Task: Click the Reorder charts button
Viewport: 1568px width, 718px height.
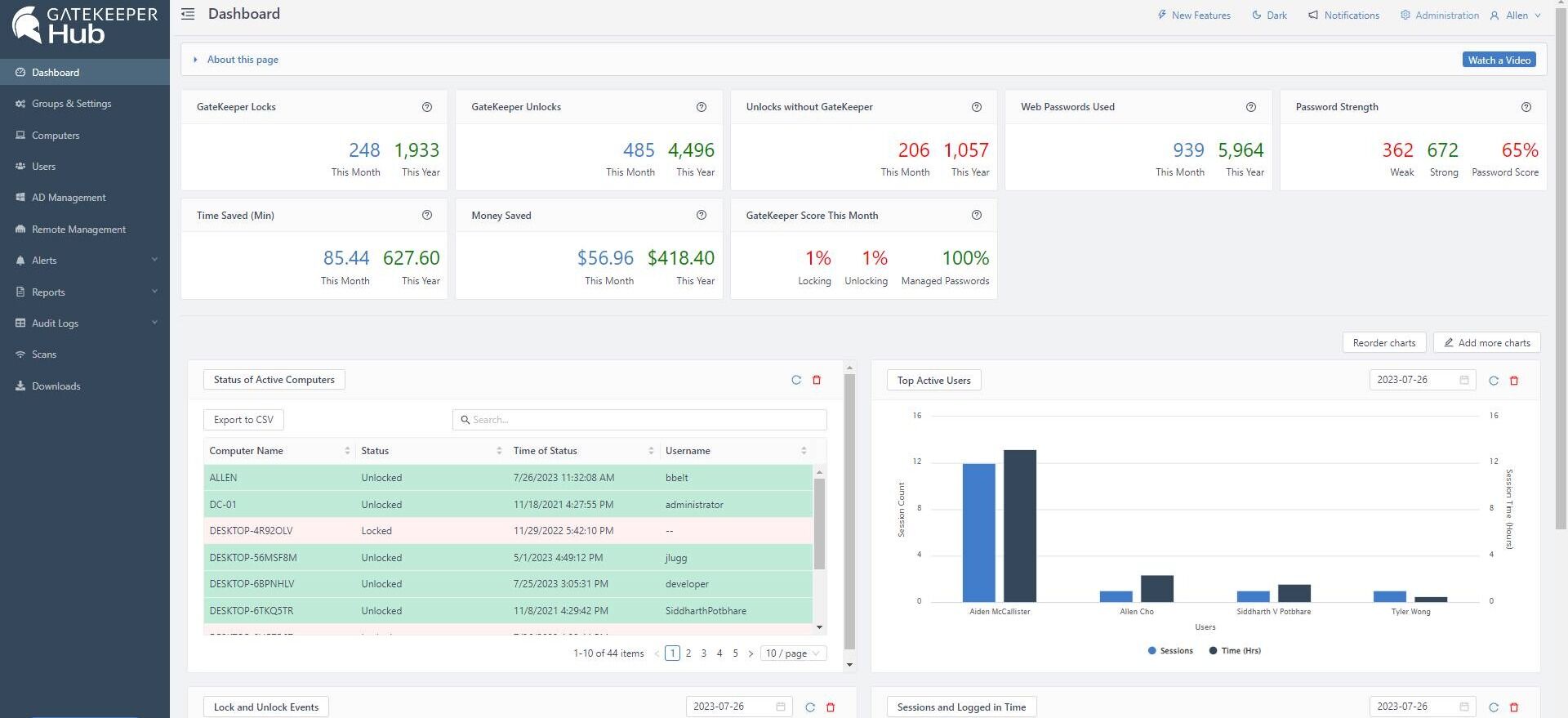Action: [x=1384, y=343]
